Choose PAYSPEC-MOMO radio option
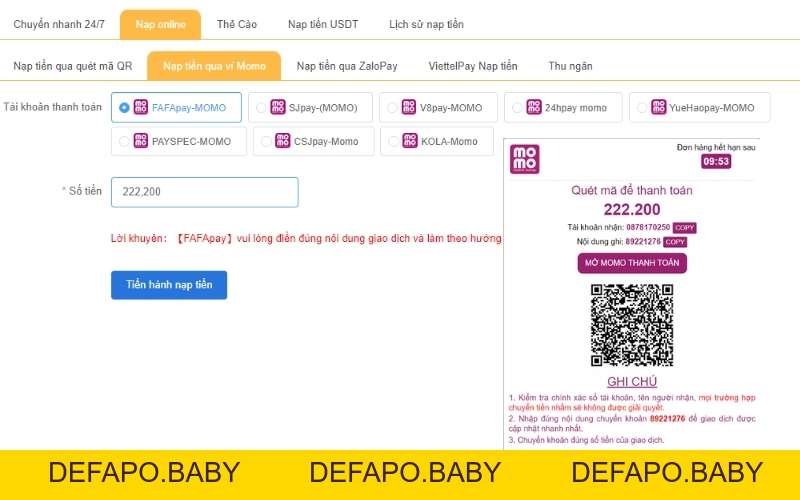Viewport: 800px width, 500px height. pyautogui.click(x=124, y=141)
